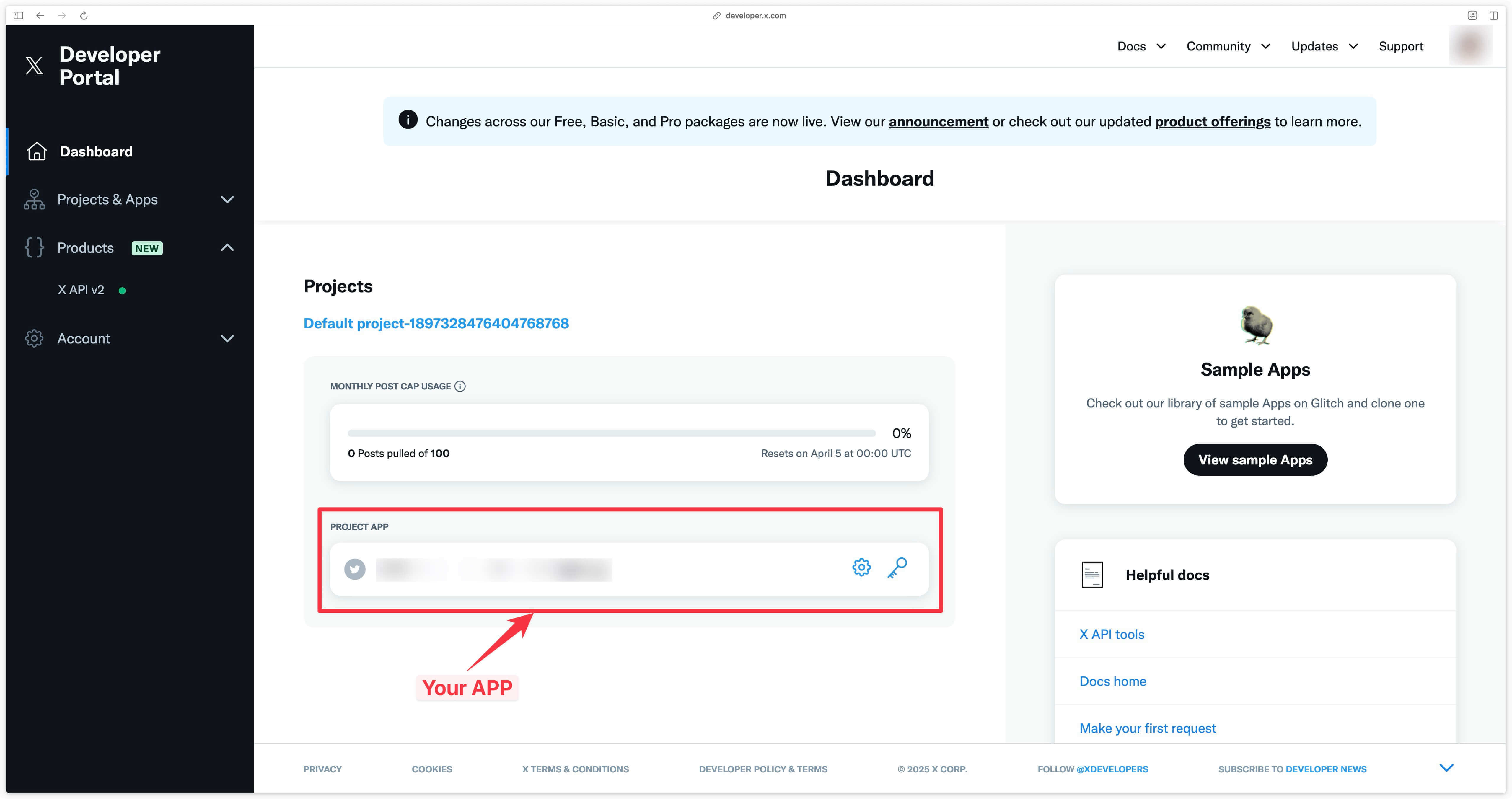Open the Support menu item

point(1400,46)
